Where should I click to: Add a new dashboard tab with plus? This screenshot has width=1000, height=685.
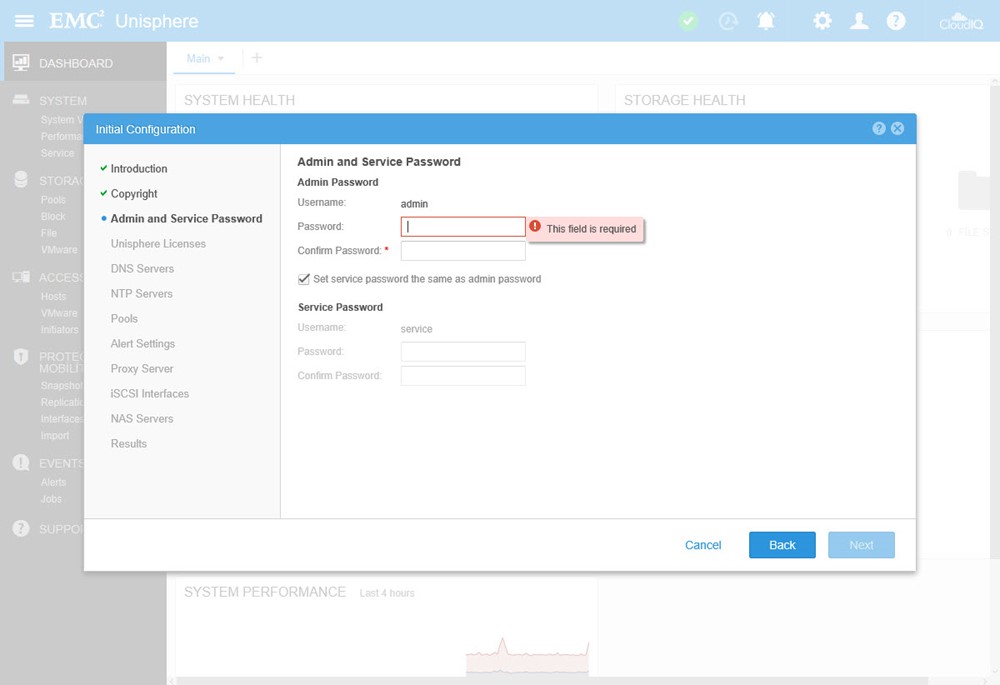[x=256, y=58]
